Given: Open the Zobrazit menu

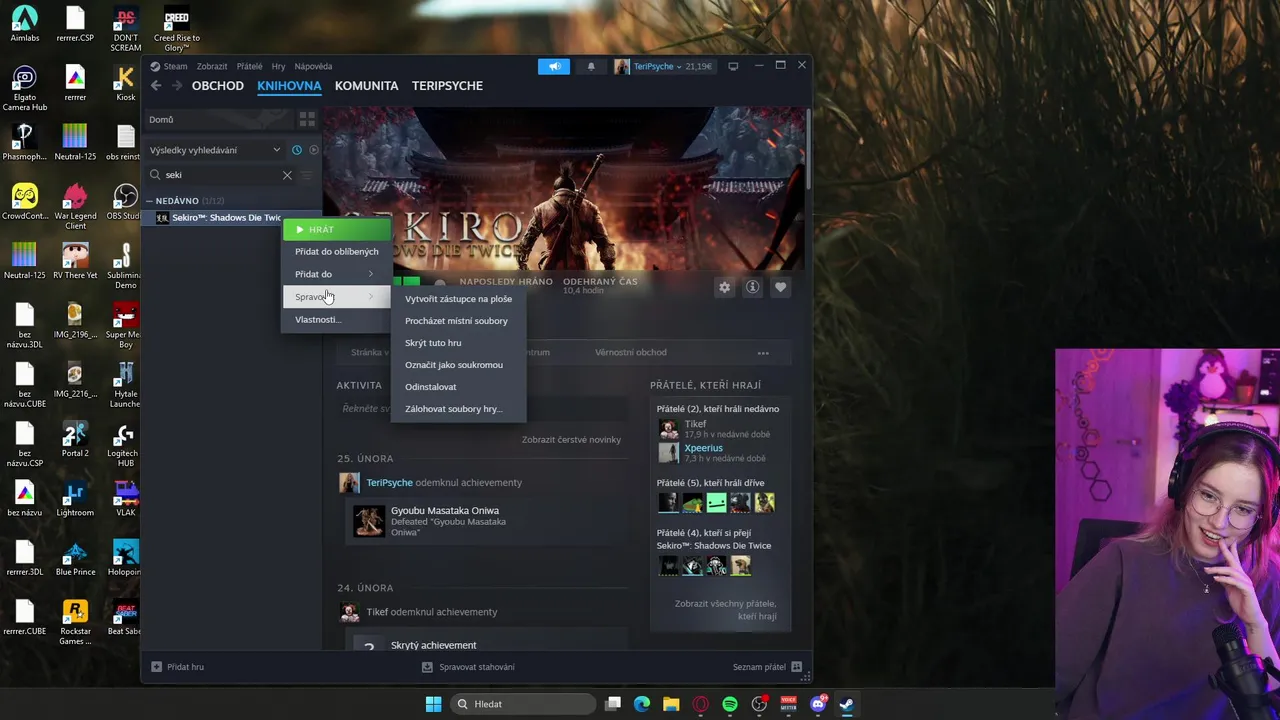Looking at the screenshot, I should 212,66.
